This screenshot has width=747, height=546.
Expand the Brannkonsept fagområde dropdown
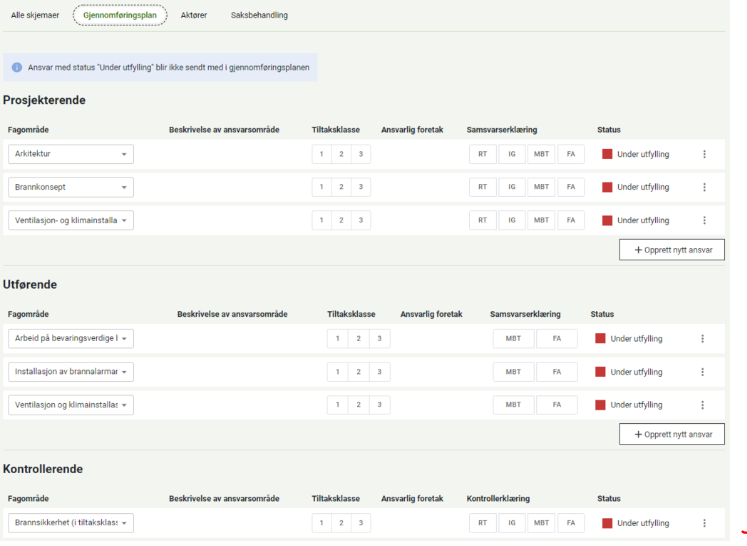click(x=71, y=187)
